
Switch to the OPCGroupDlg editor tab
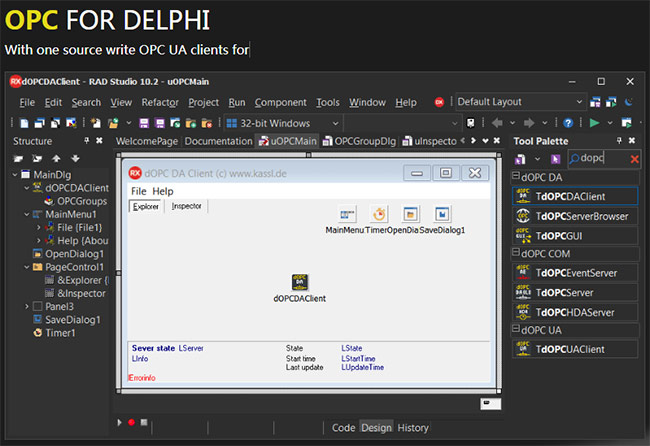(x=360, y=141)
